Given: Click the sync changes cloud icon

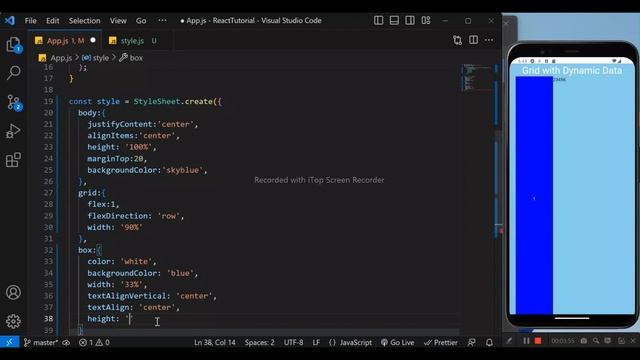Looking at the screenshot, I should click(x=66, y=342).
